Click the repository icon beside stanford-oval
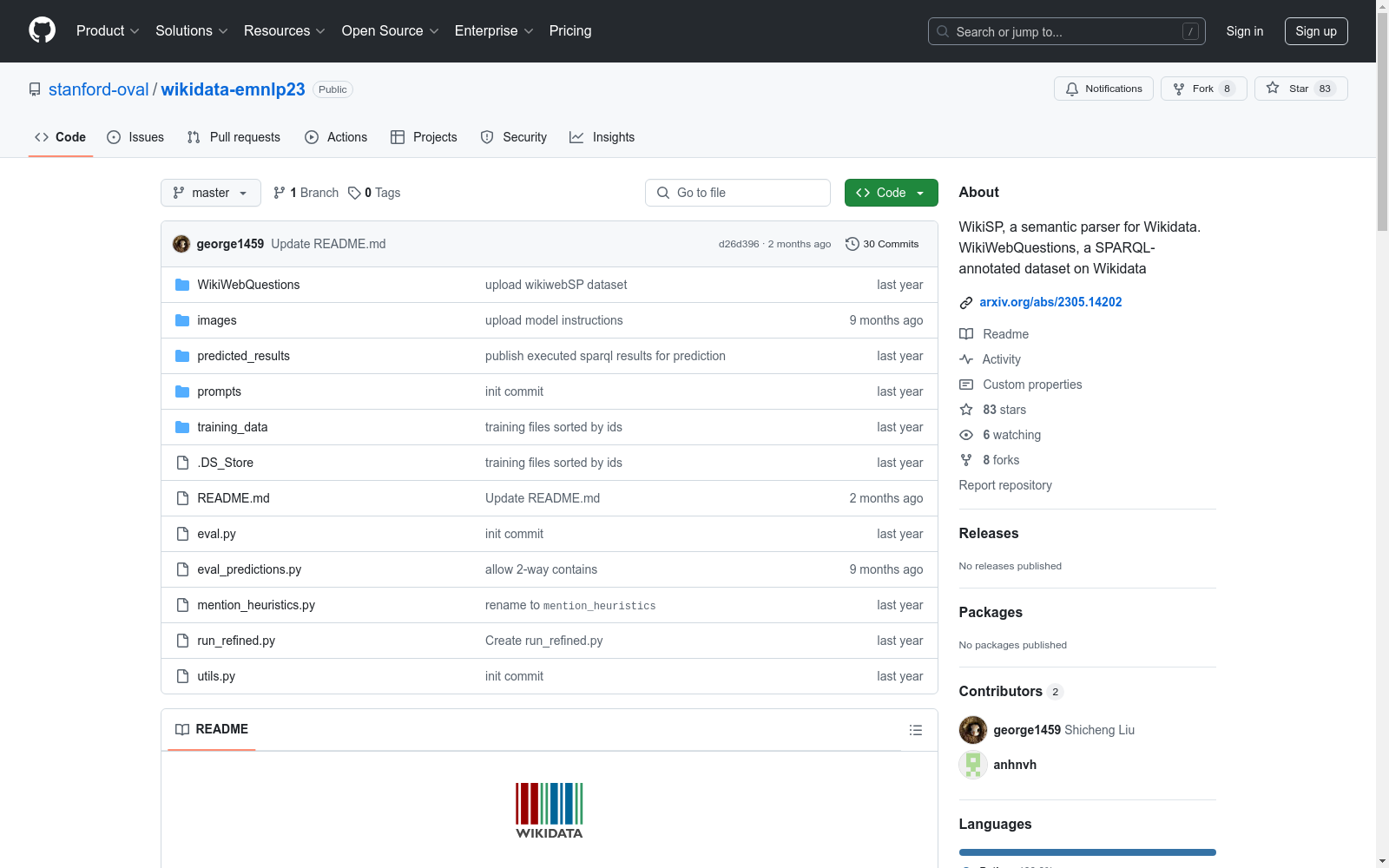1389x868 pixels. [35, 89]
